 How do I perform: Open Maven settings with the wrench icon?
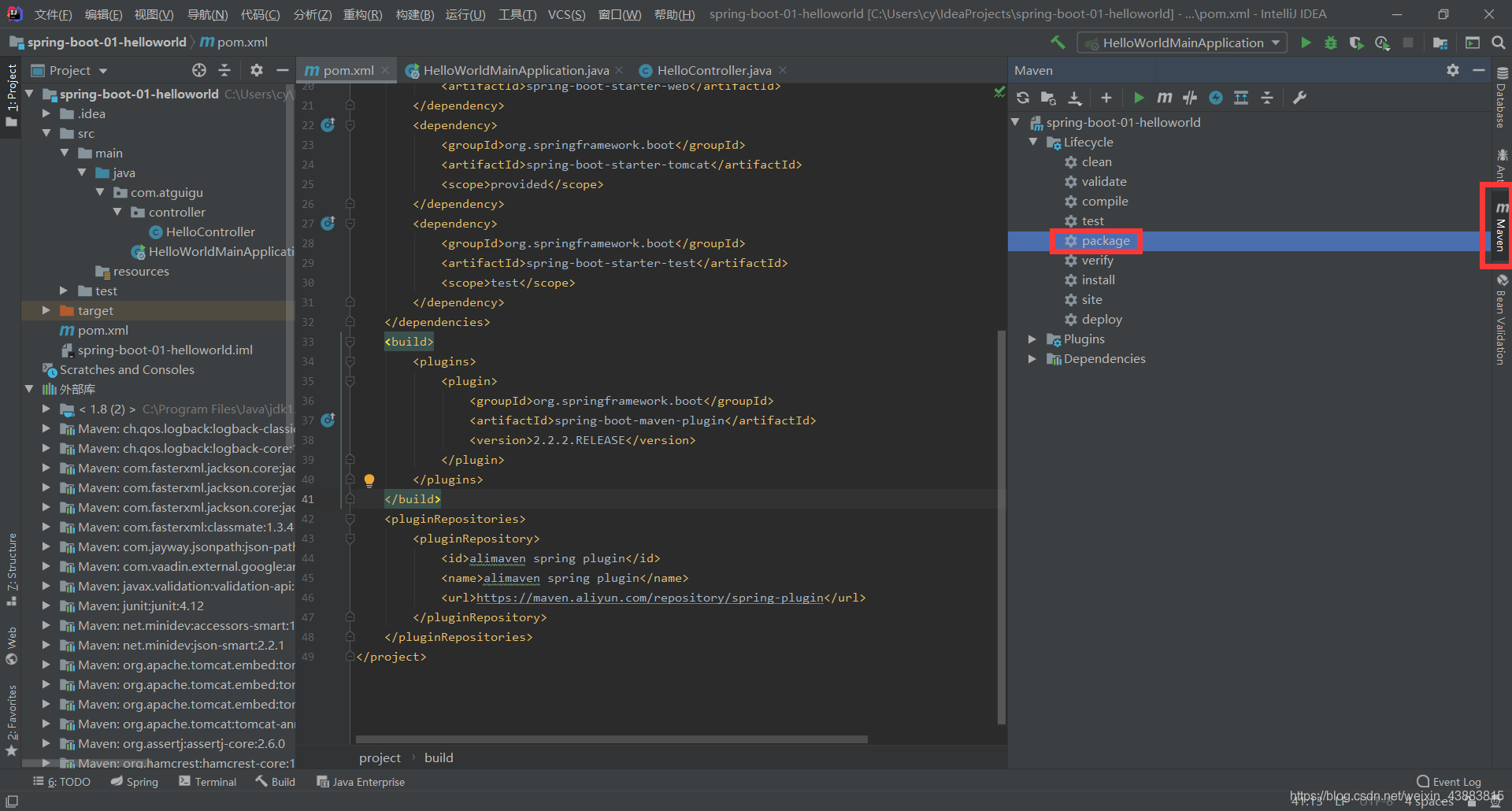pyautogui.click(x=1299, y=98)
